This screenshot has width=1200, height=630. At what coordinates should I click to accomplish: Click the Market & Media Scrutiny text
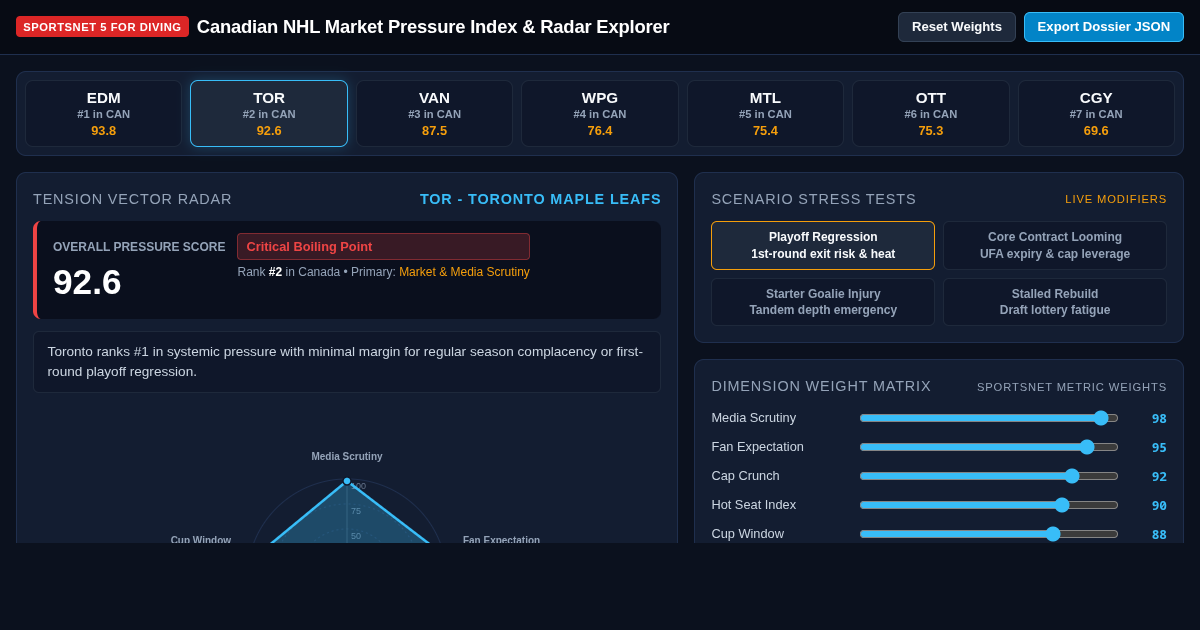[464, 272]
